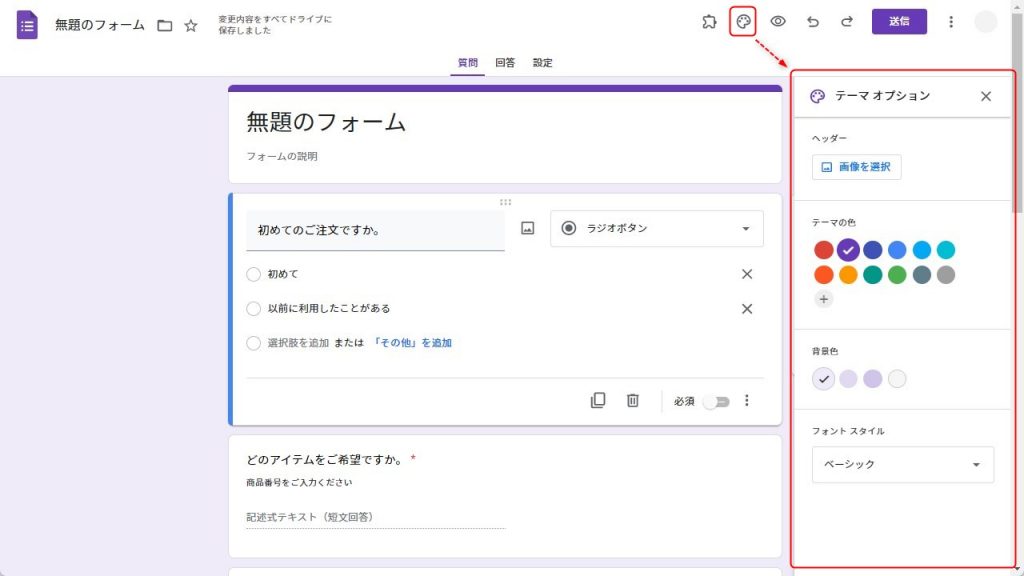Click the 商品番号をご入力ください description text
Image resolution: width=1024 pixels, height=576 pixels.
coord(299,483)
